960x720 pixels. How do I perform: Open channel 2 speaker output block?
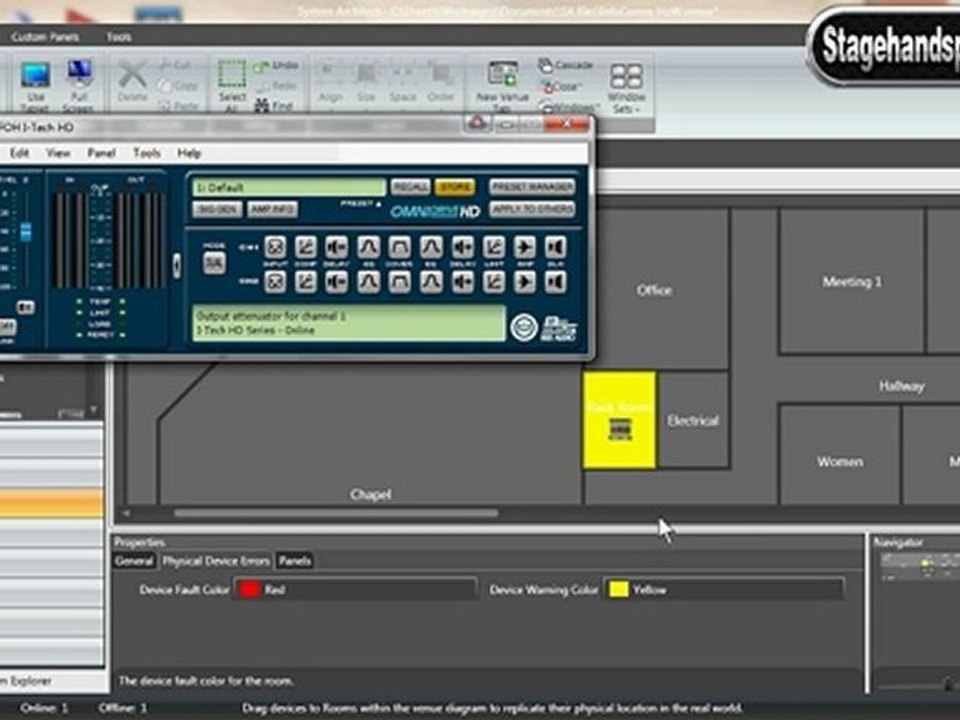tap(556, 282)
